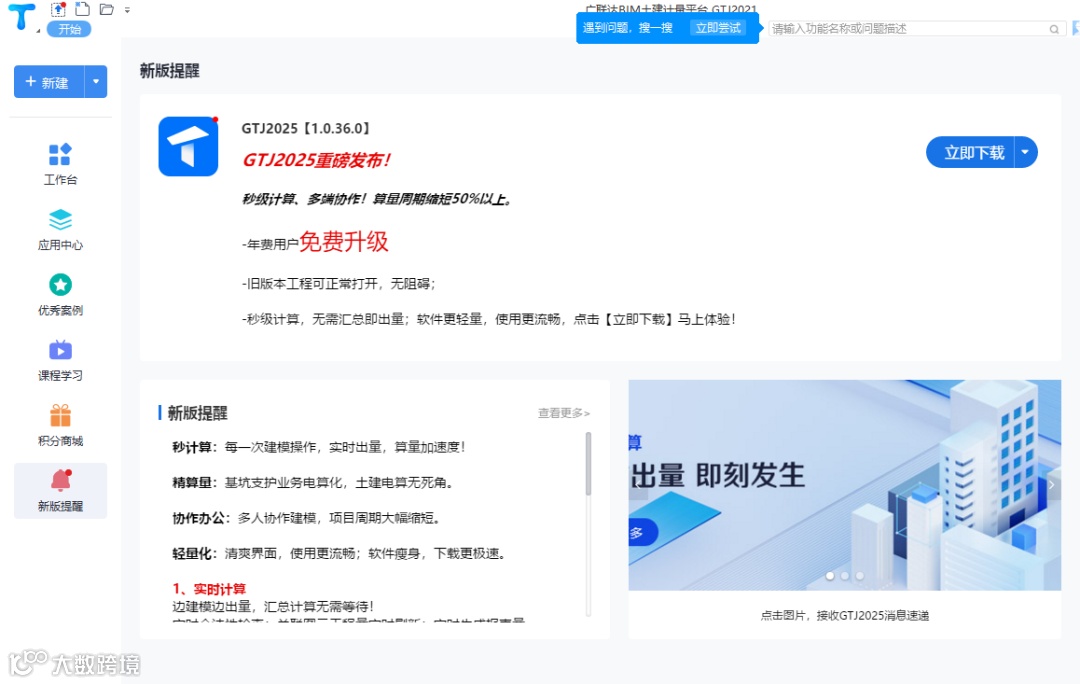Expand the quick access toolbar customize arrow

tap(127, 10)
